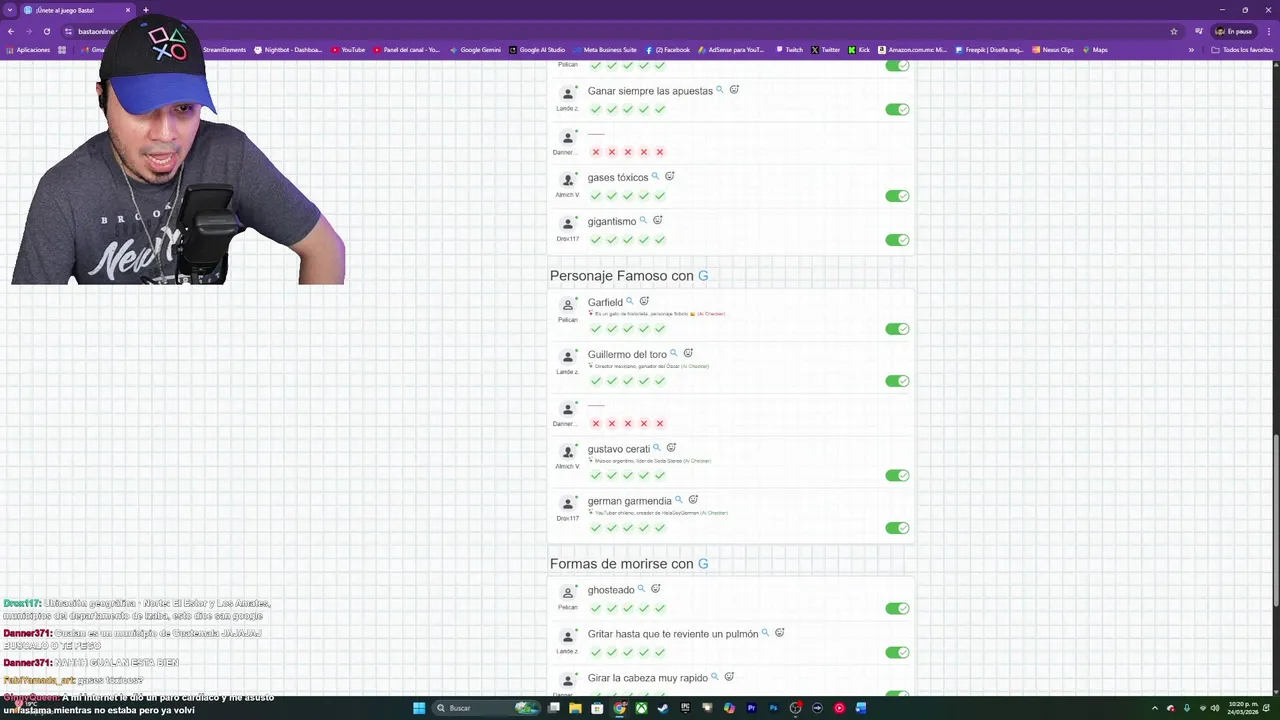Screen dimensions: 1280x720
Task: Open Chrome from the taskbar
Action: [x=619, y=708]
